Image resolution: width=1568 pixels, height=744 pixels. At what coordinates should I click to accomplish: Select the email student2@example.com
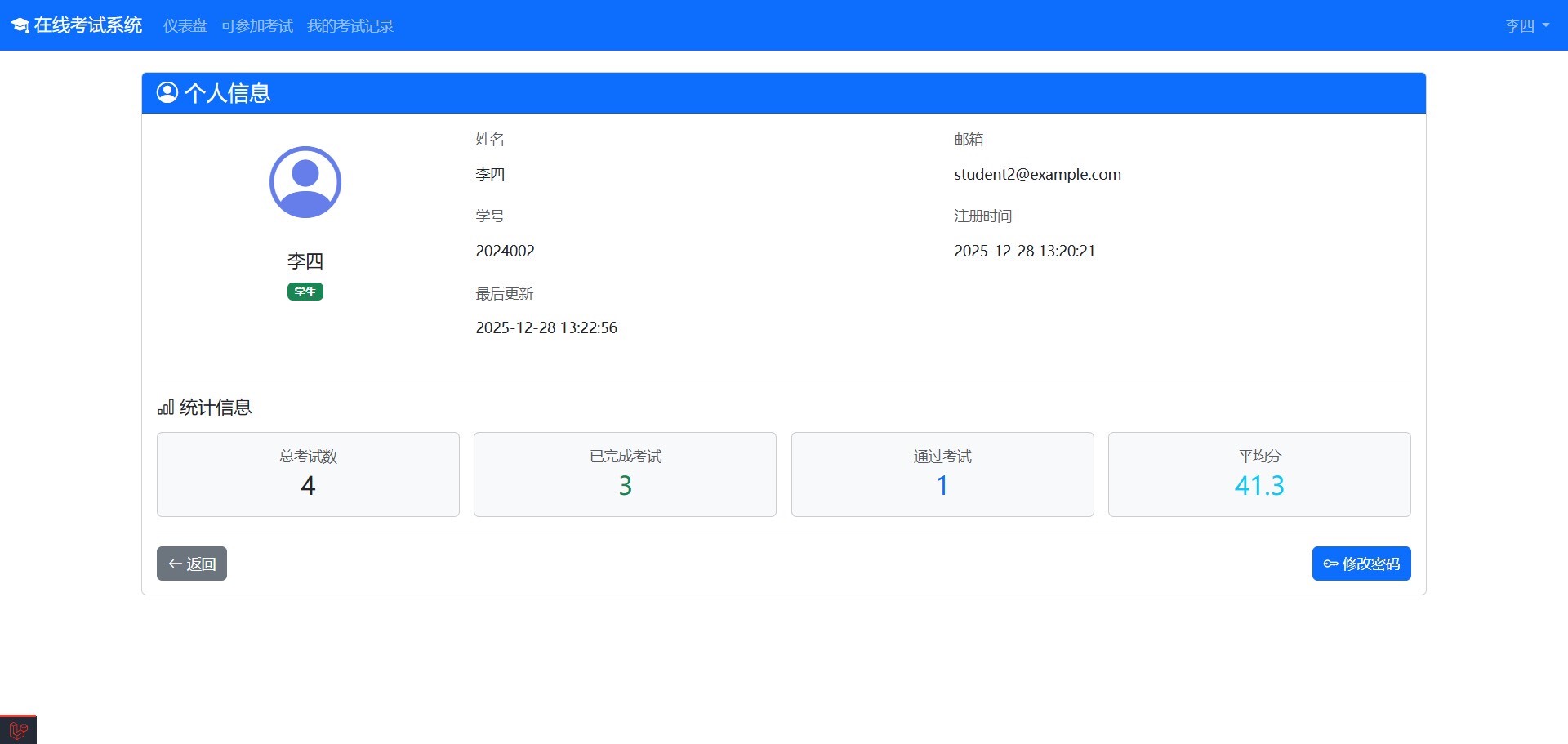point(1038,174)
